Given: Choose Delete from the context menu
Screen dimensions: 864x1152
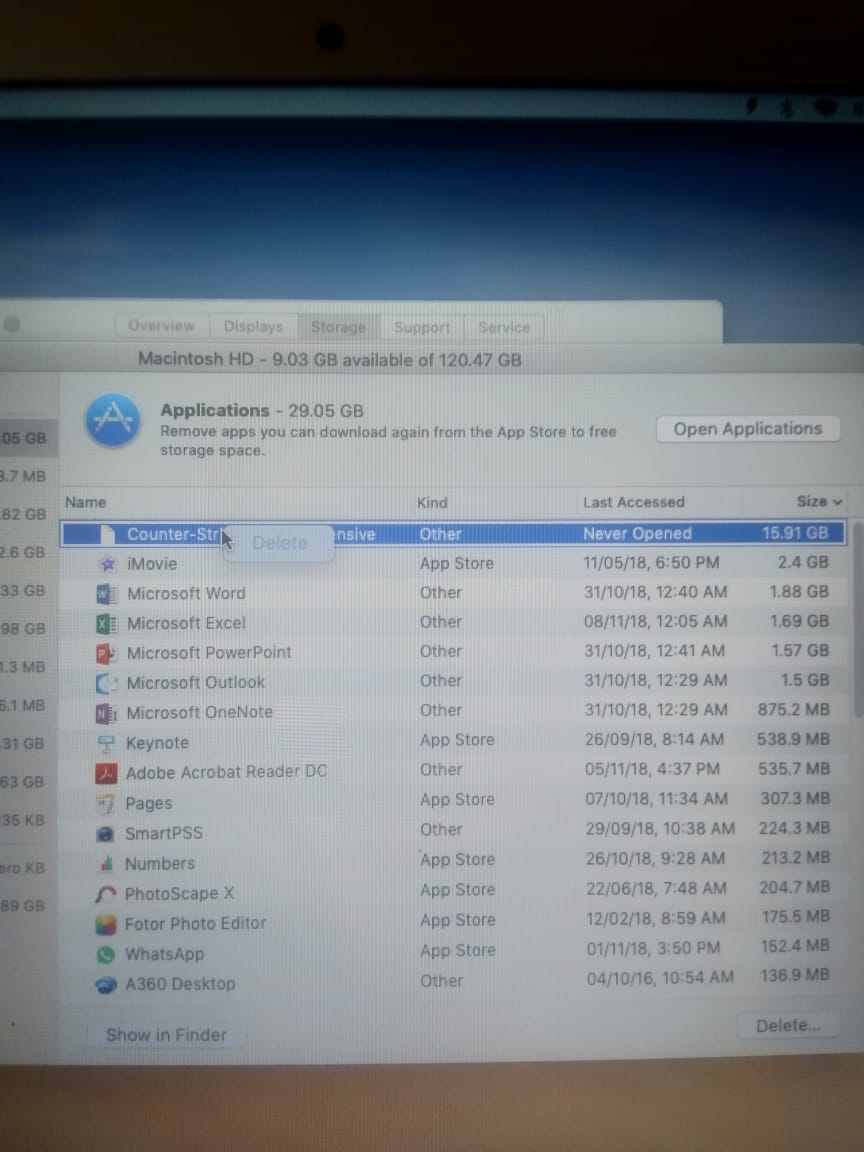Looking at the screenshot, I should pyautogui.click(x=279, y=543).
